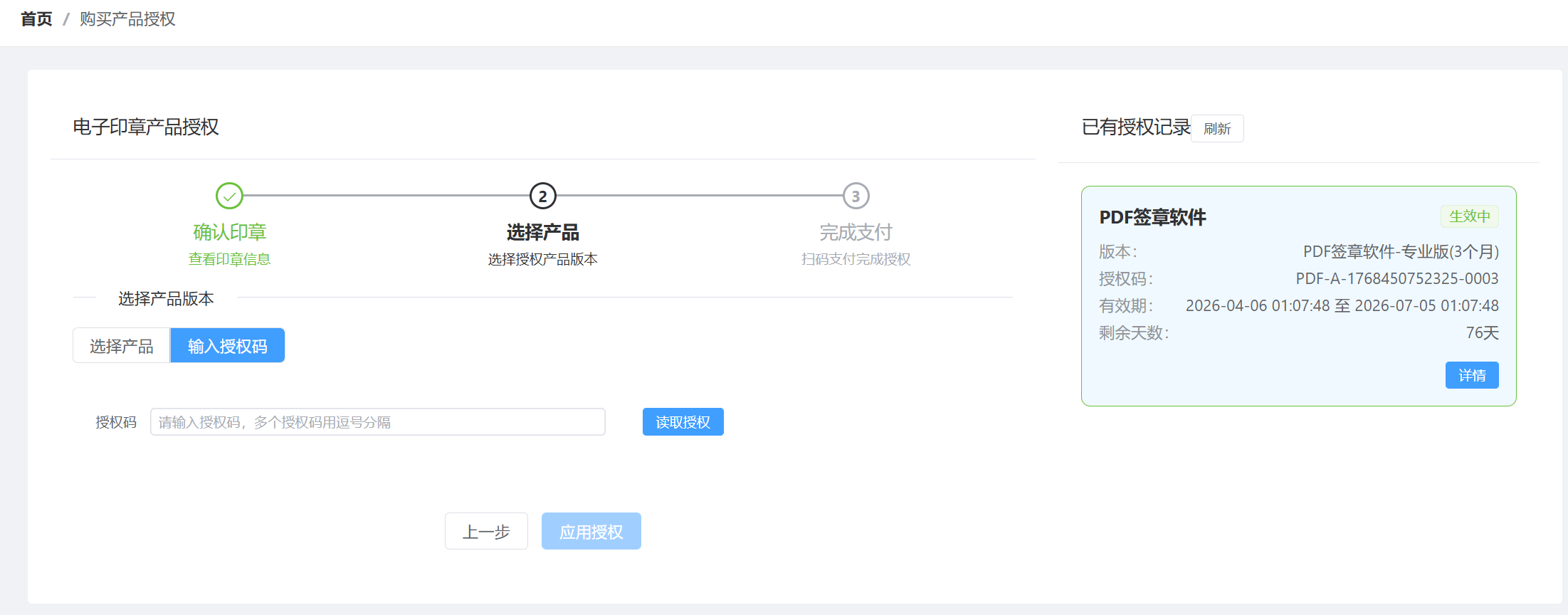Click the green checkmark step one icon
Viewport: 1568px width, 615px height.
click(229, 196)
